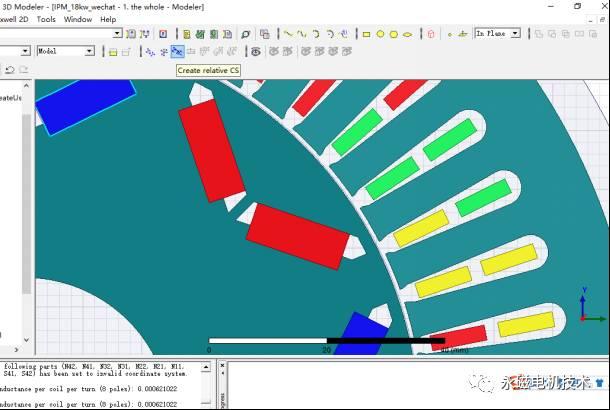Click the yellow face selection icon
The height and width of the screenshot is (410, 610).
tap(113, 52)
